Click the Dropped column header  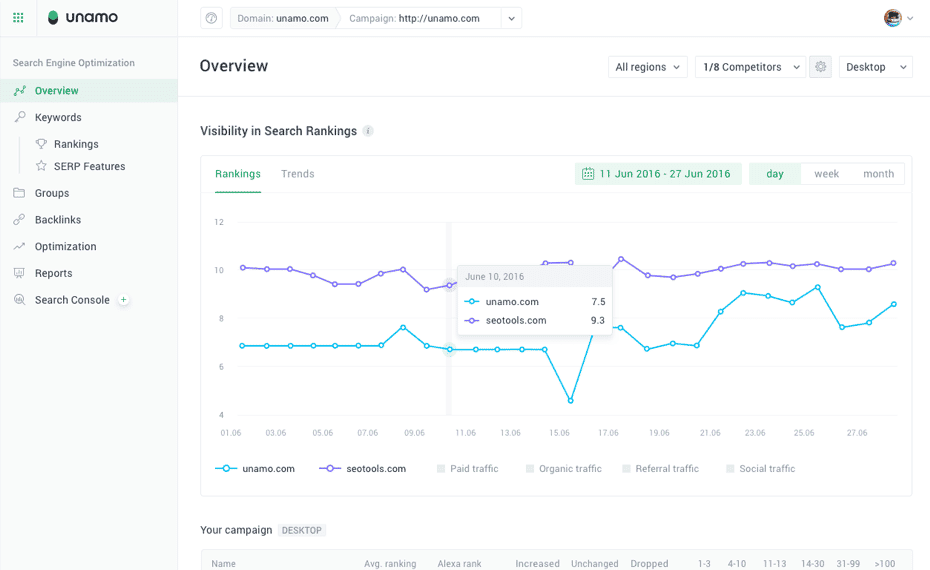click(649, 563)
